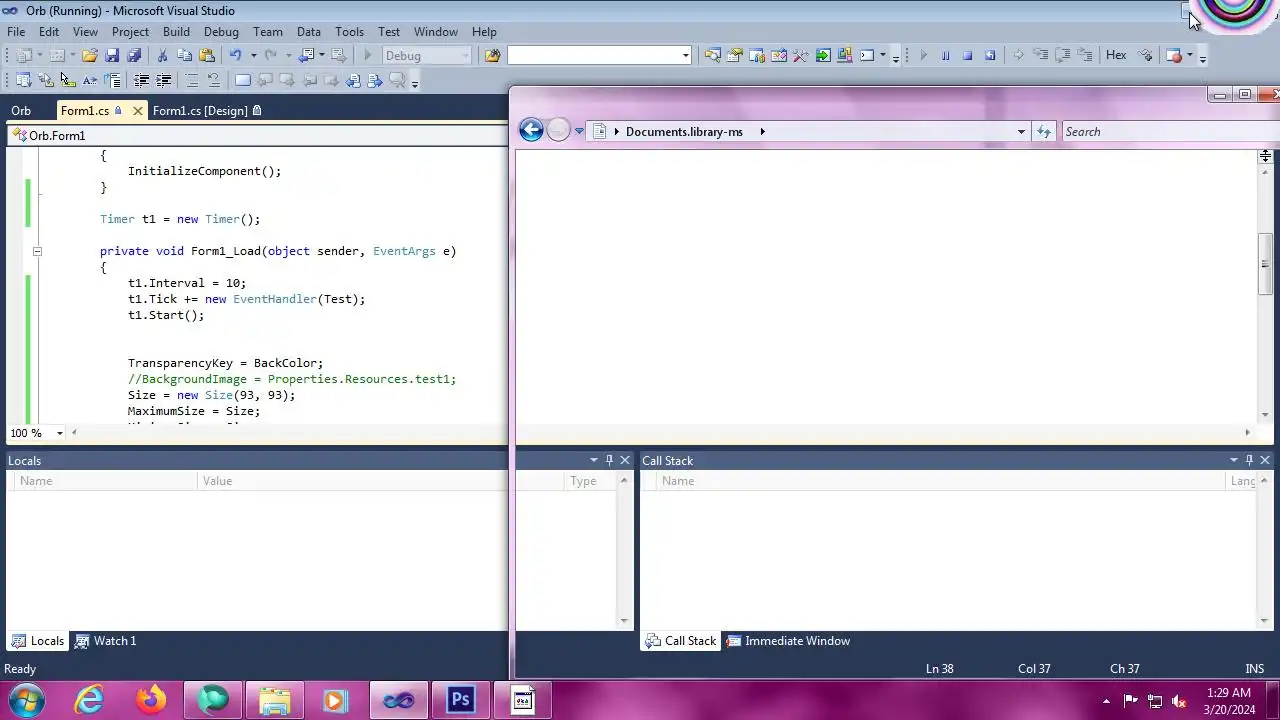Screen dimensions: 1280x720
Task: Click the Decrease Indent icon
Action: pos(141,81)
